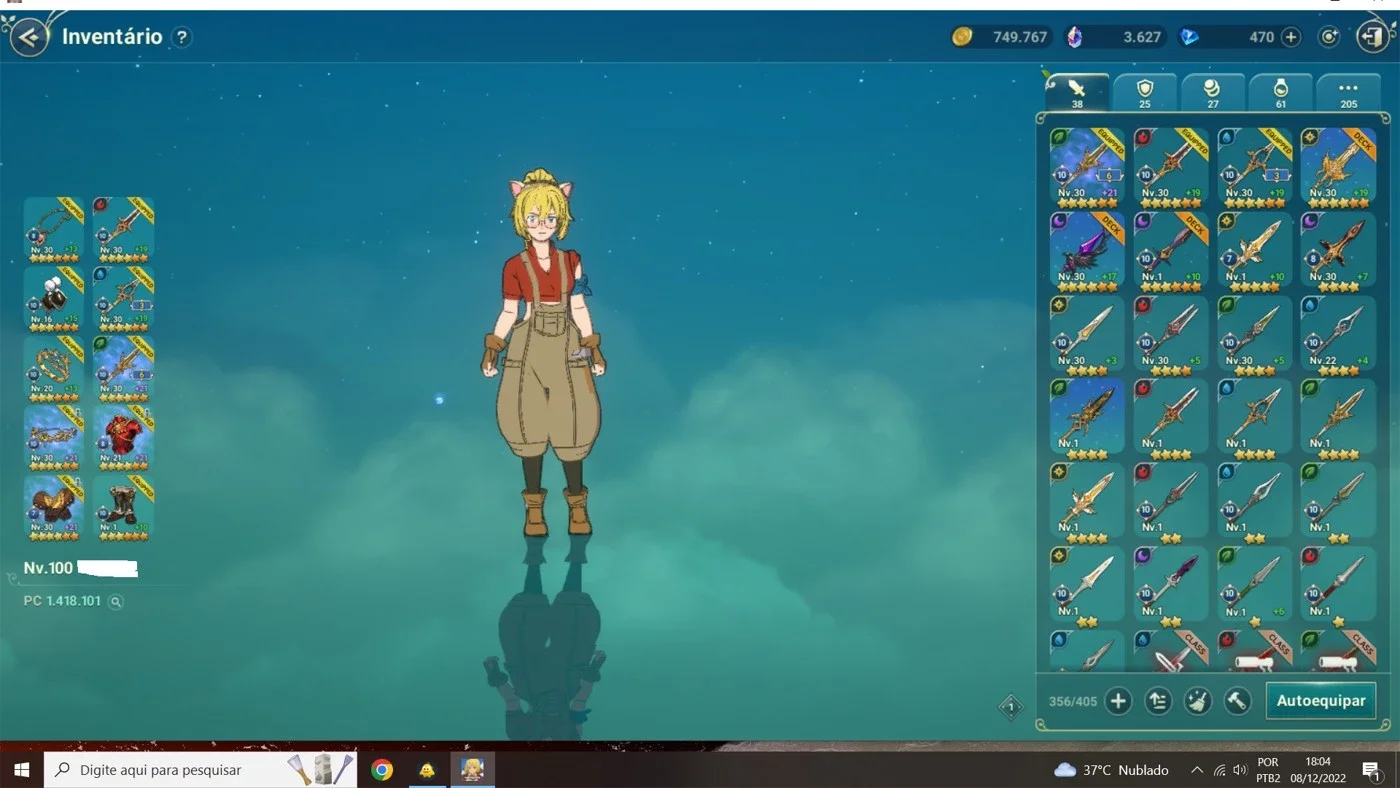The width and height of the screenshot is (1400, 788).
Task: Select equipped blue sword Nv.30 +19 in grid
Action: tap(1255, 166)
